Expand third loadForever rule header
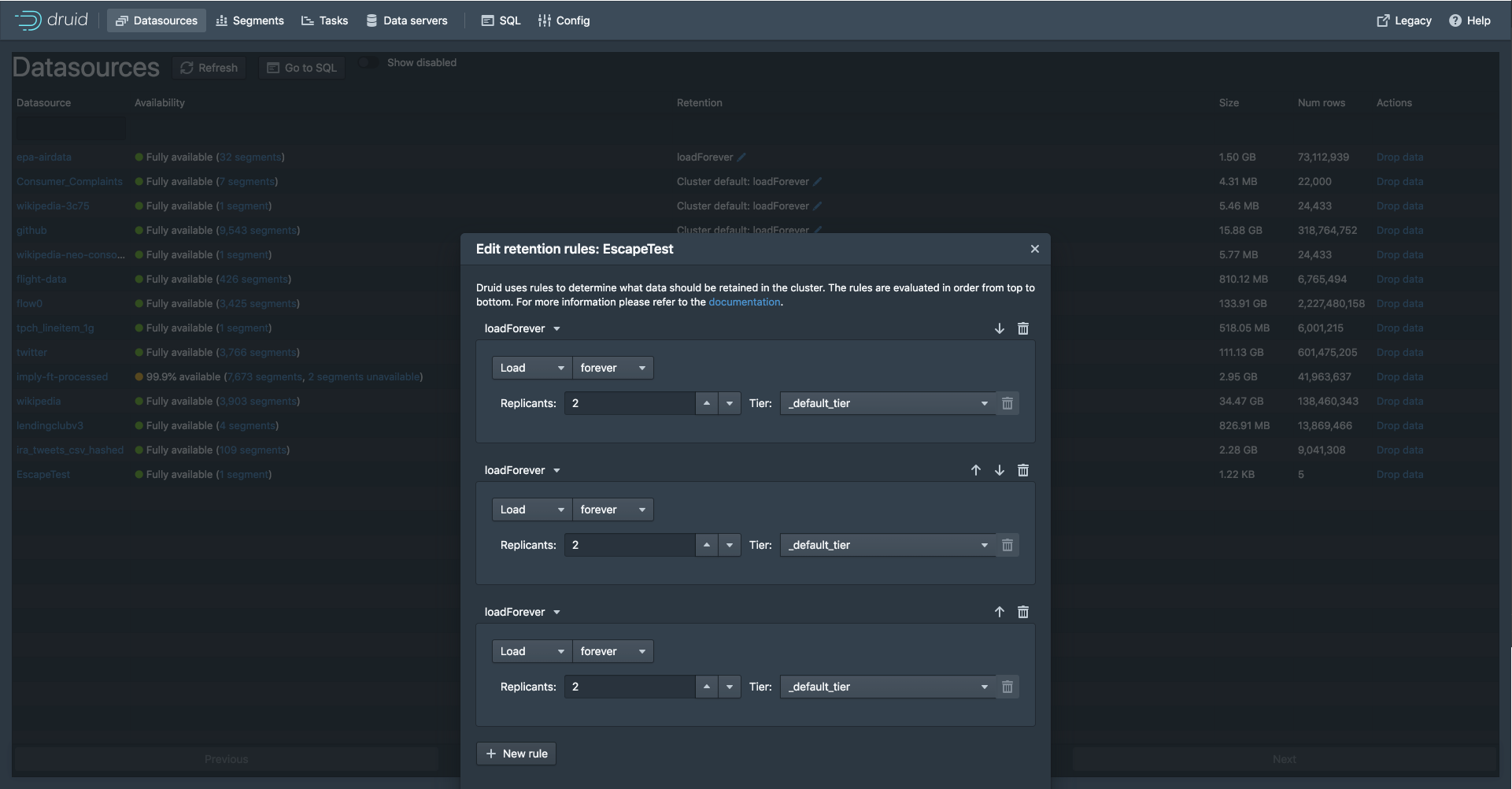Image resolution: width=1512 pixels, height=789 pixels. (x=523, y=612)
